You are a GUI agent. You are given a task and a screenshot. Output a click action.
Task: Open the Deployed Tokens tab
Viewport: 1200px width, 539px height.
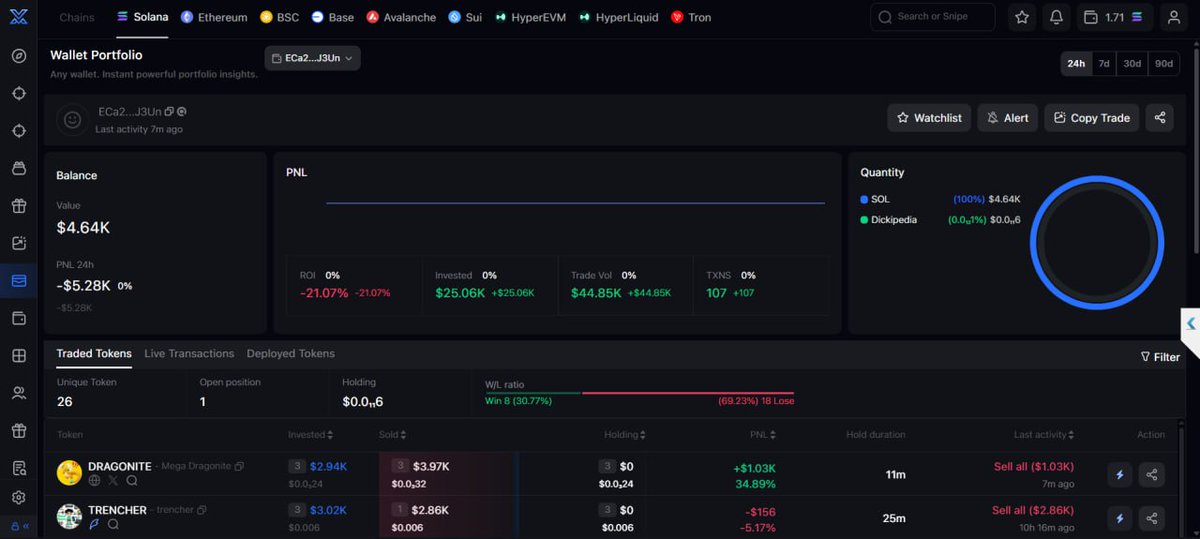[291, 354]
